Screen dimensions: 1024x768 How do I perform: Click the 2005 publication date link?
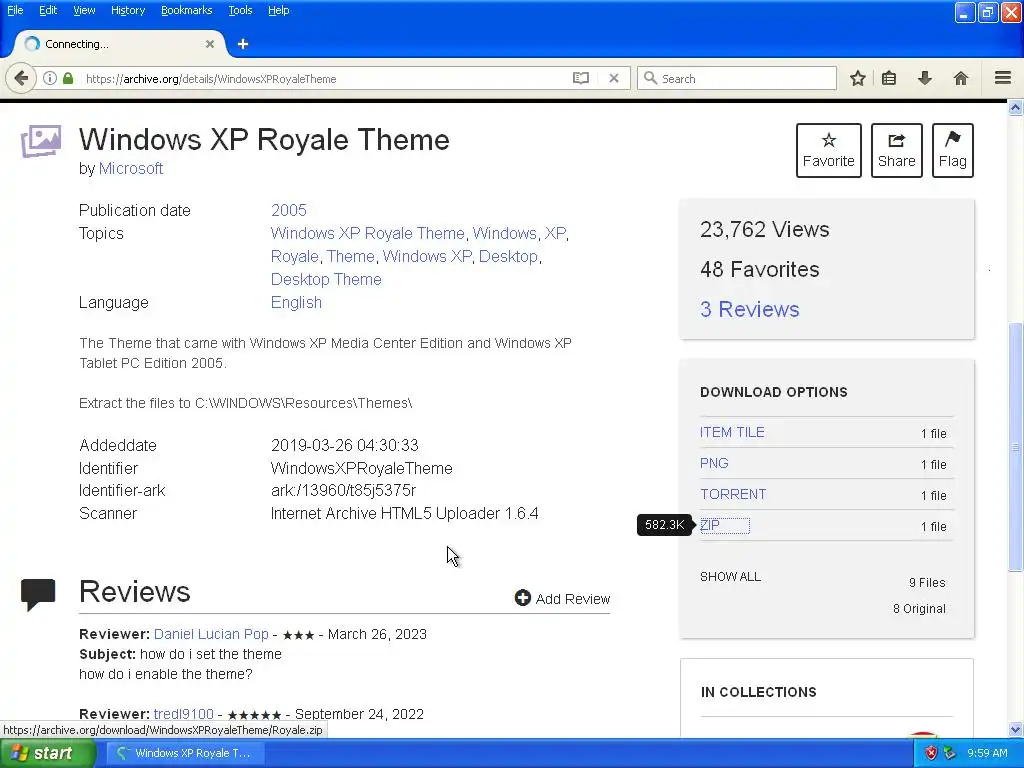289,210
